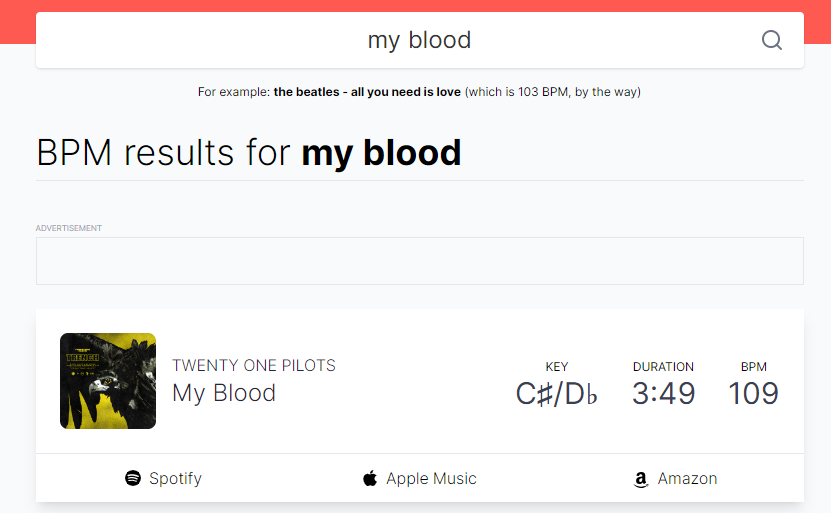Screen dimensions: 831x513
Task: Click the C♯/D♭ key value
Action: pyautogui.click(x=556, y=394)
